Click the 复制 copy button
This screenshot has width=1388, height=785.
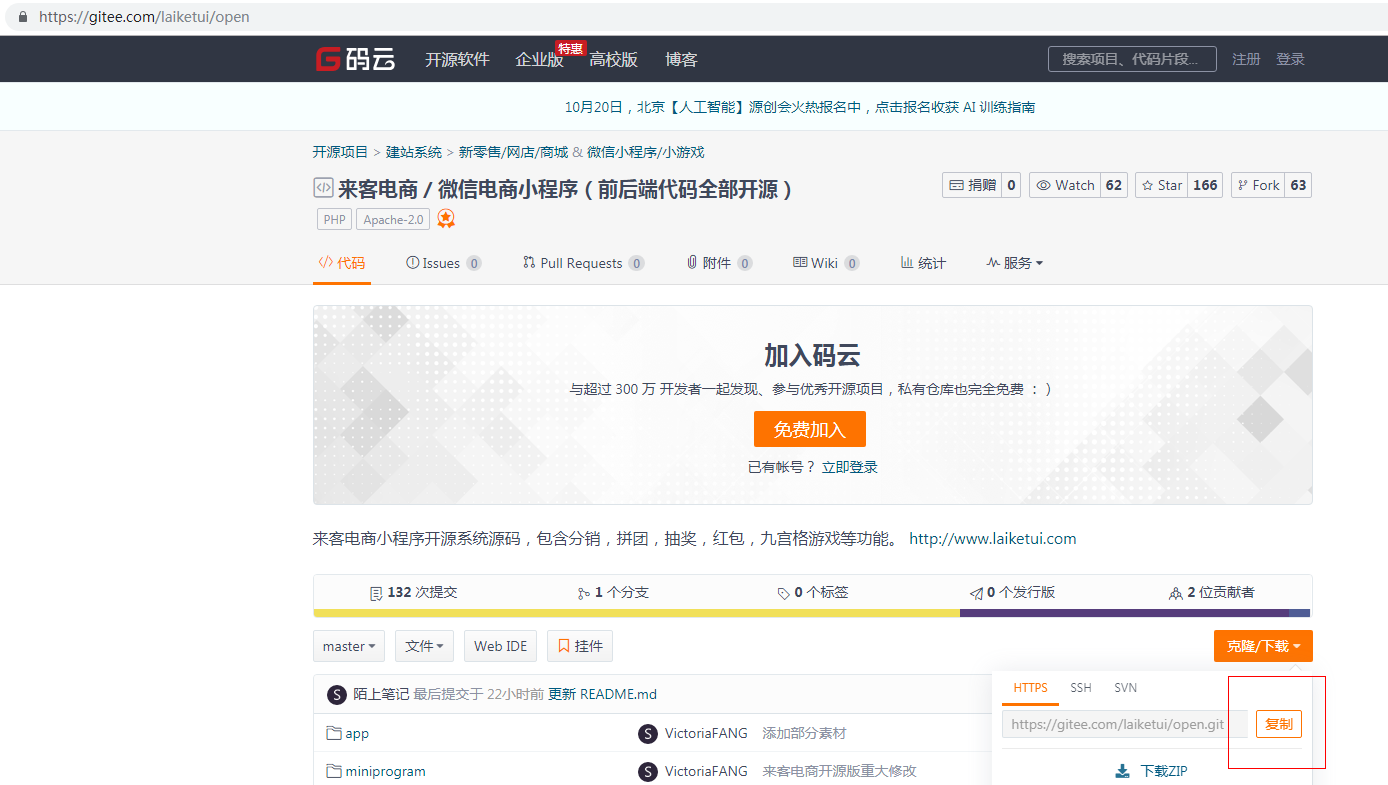[x=1279, y=724]
